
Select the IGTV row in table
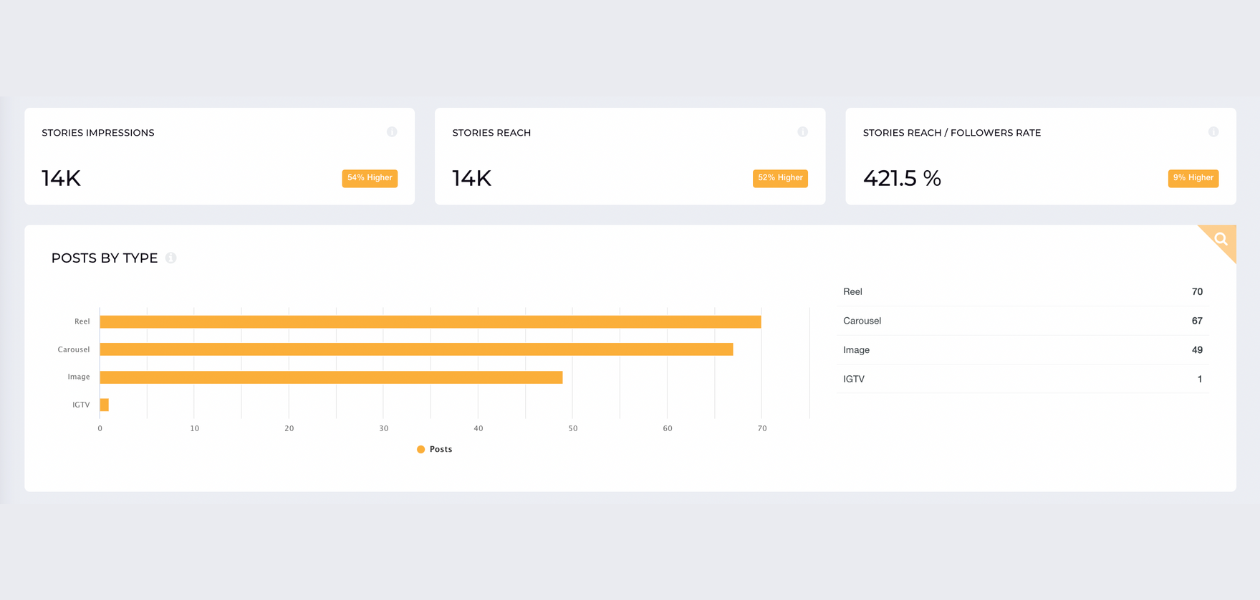[1023, 379]
